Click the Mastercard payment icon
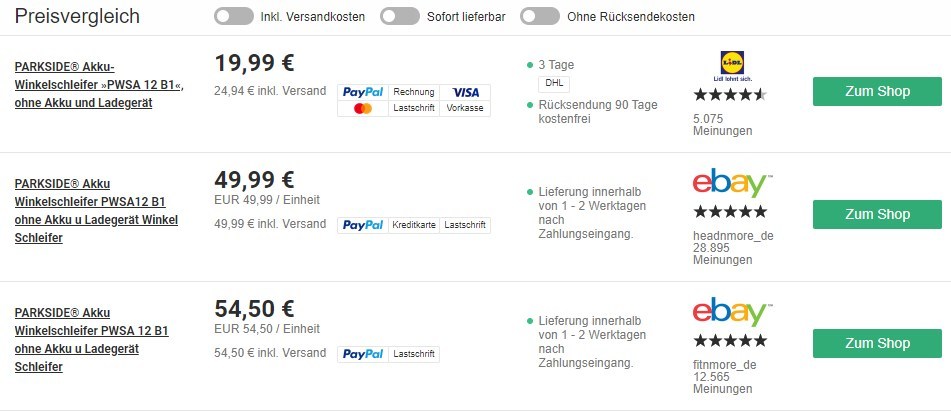 pyautogui.click(x=363, y=108)
